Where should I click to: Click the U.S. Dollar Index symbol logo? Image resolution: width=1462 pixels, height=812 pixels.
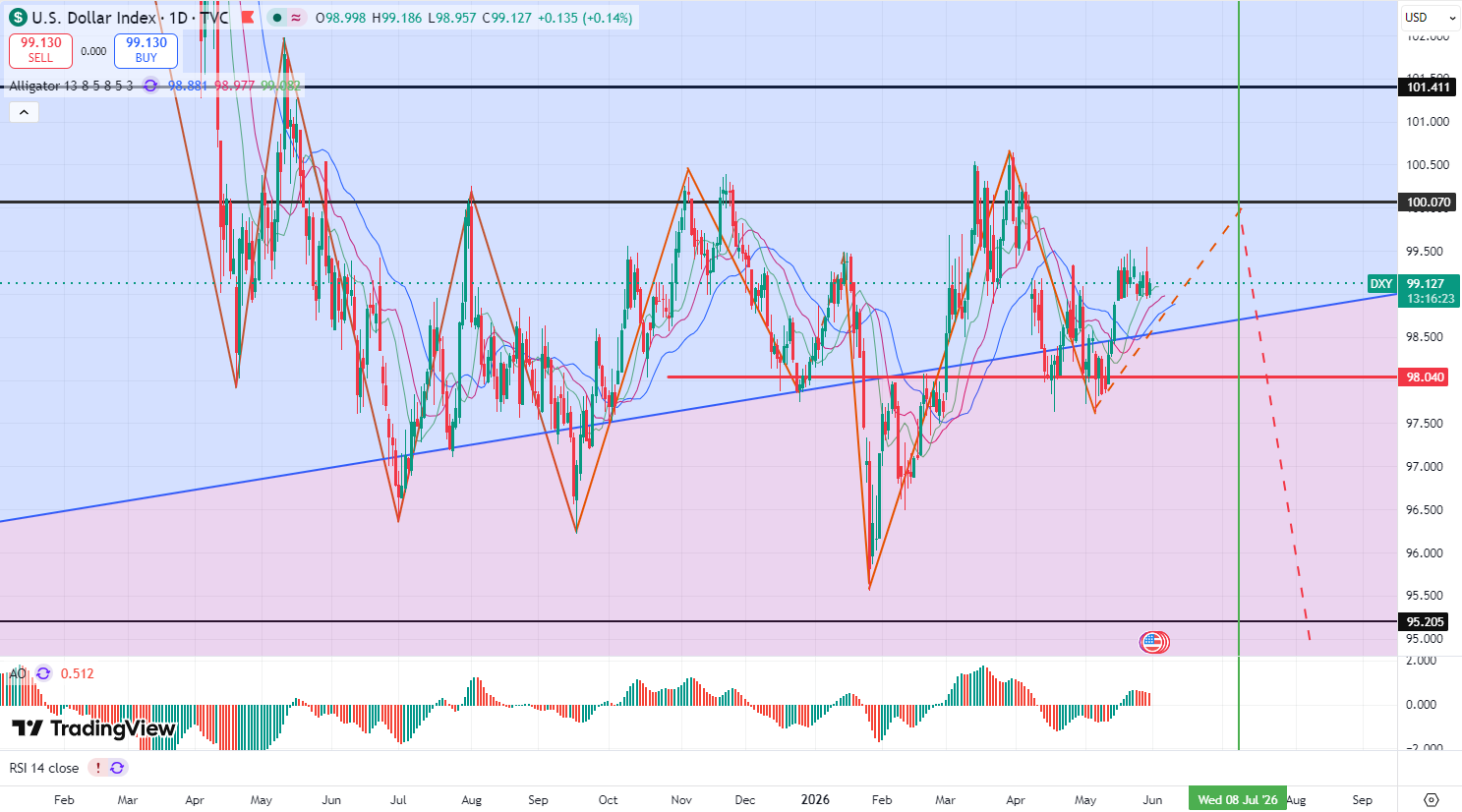(x=18, y=18)
